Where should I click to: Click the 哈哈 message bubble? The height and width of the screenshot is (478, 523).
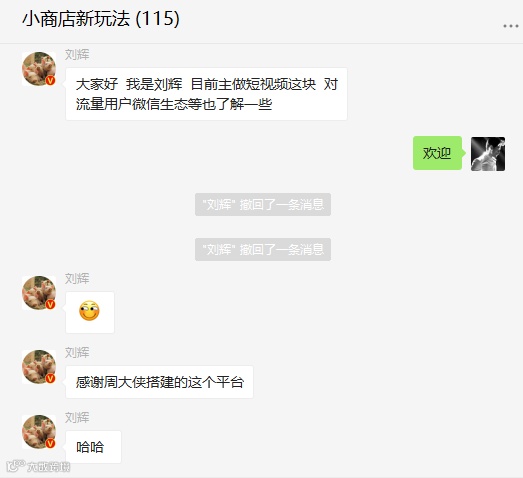[93, 447]
